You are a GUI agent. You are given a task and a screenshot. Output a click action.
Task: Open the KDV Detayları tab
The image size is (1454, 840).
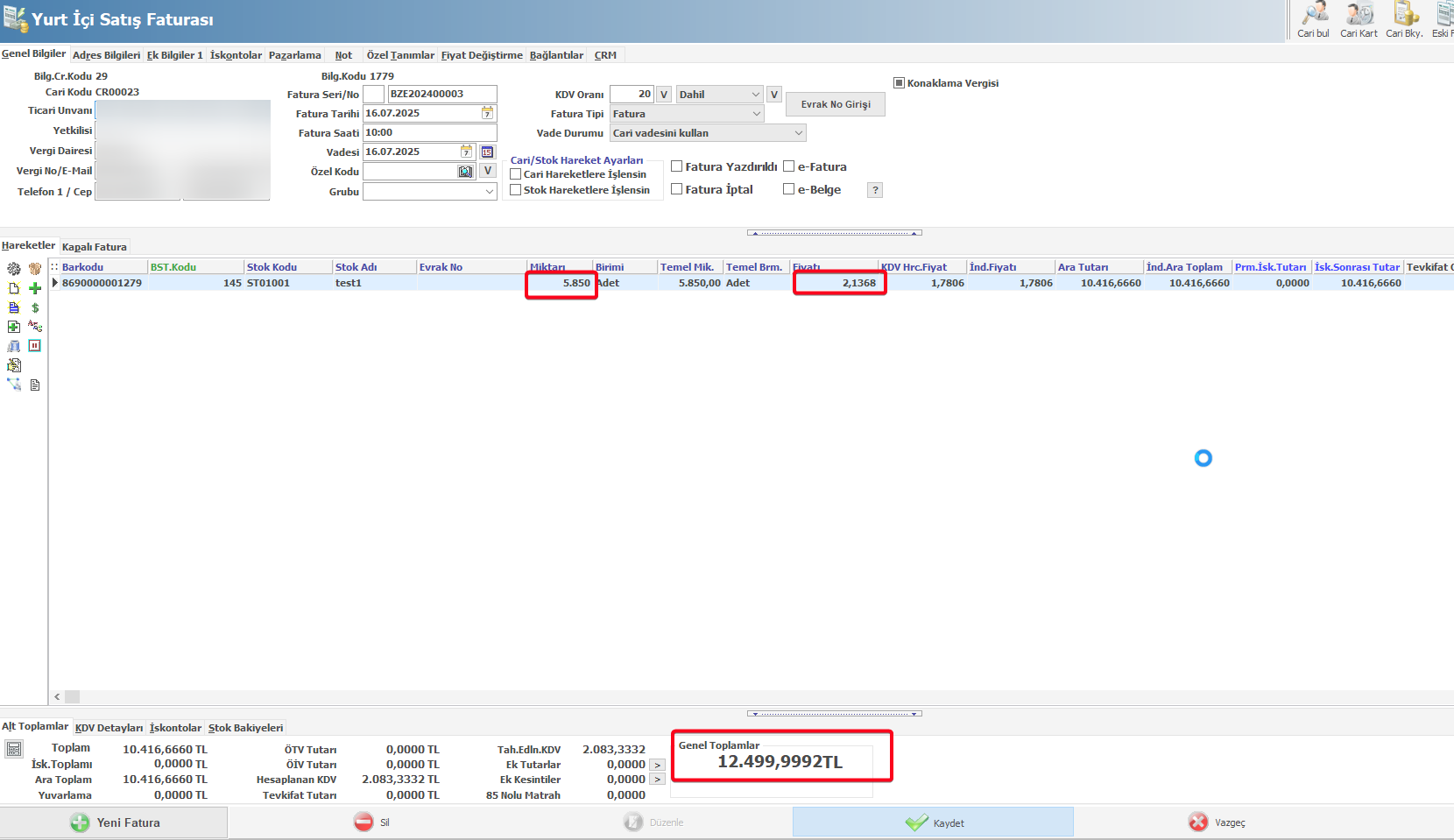coord(109,728)
